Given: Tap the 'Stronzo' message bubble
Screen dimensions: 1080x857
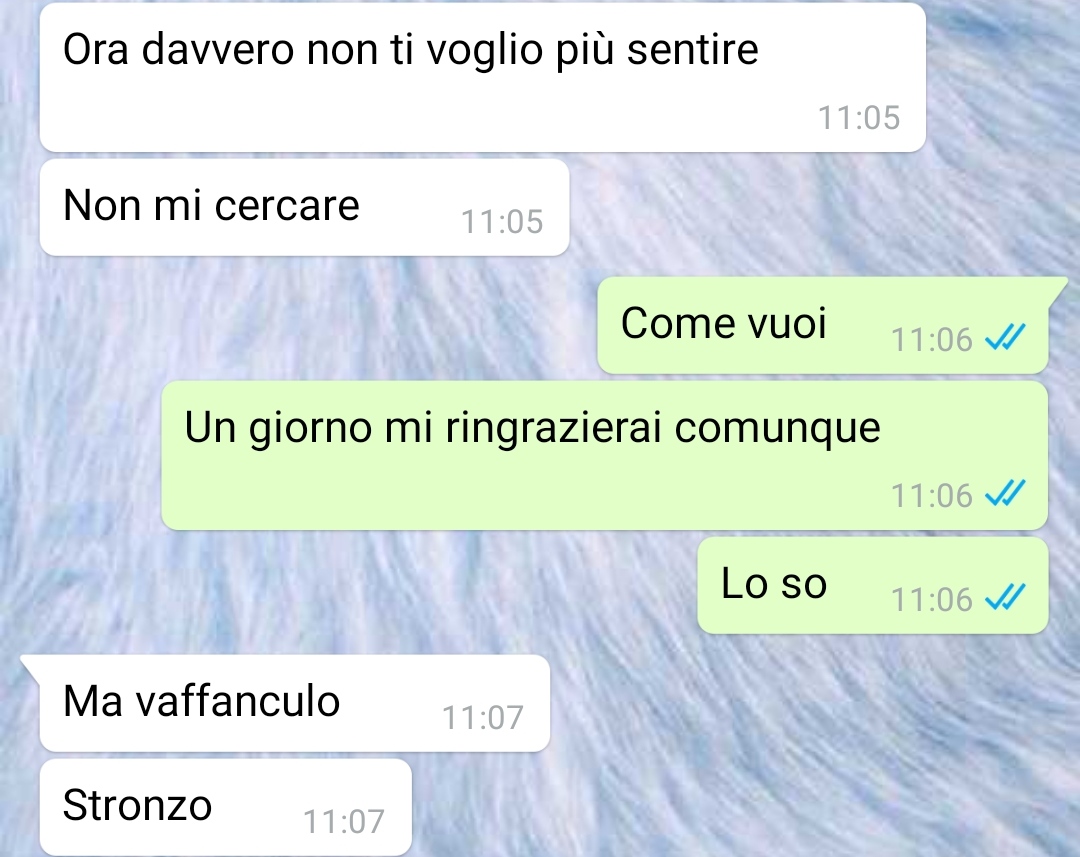Looking at the screenshot, I should point(226,807).
